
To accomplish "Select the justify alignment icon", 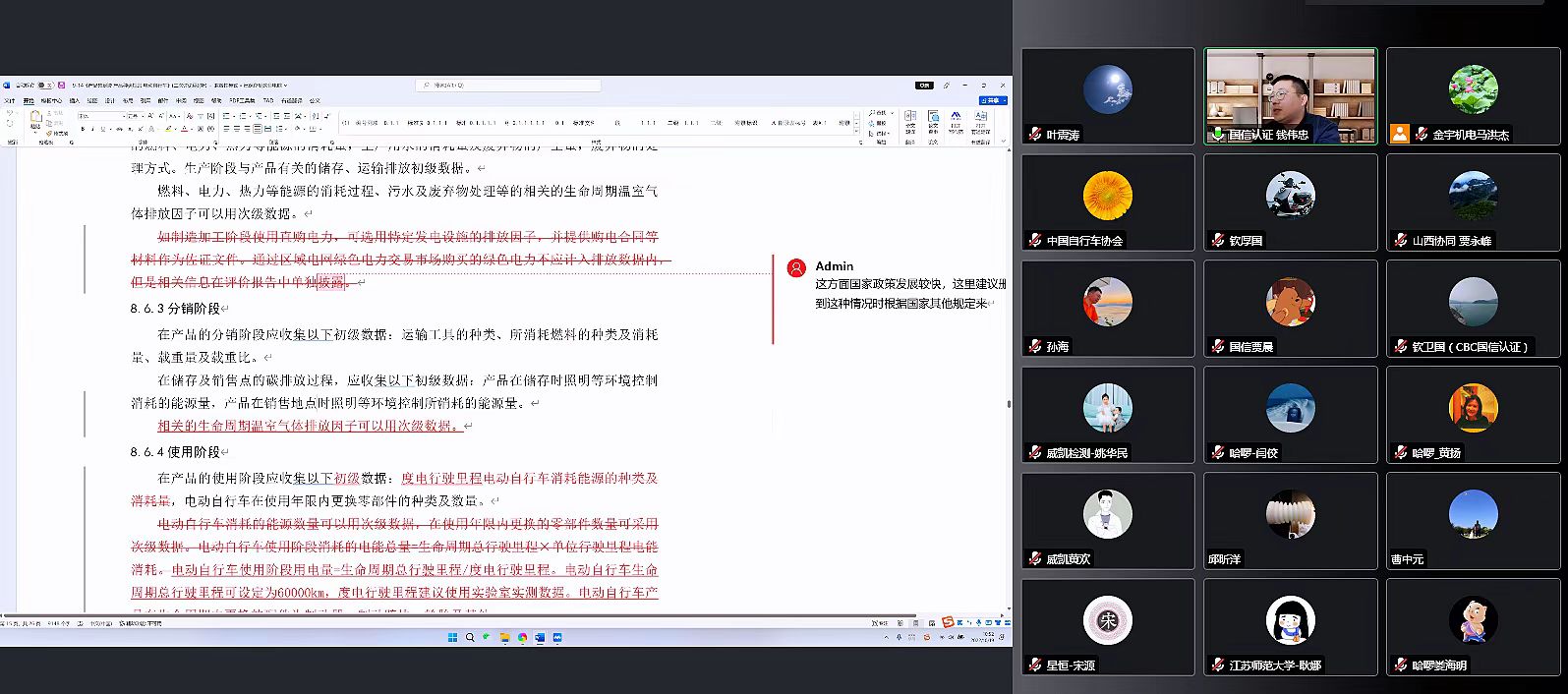I will (258, 129).
